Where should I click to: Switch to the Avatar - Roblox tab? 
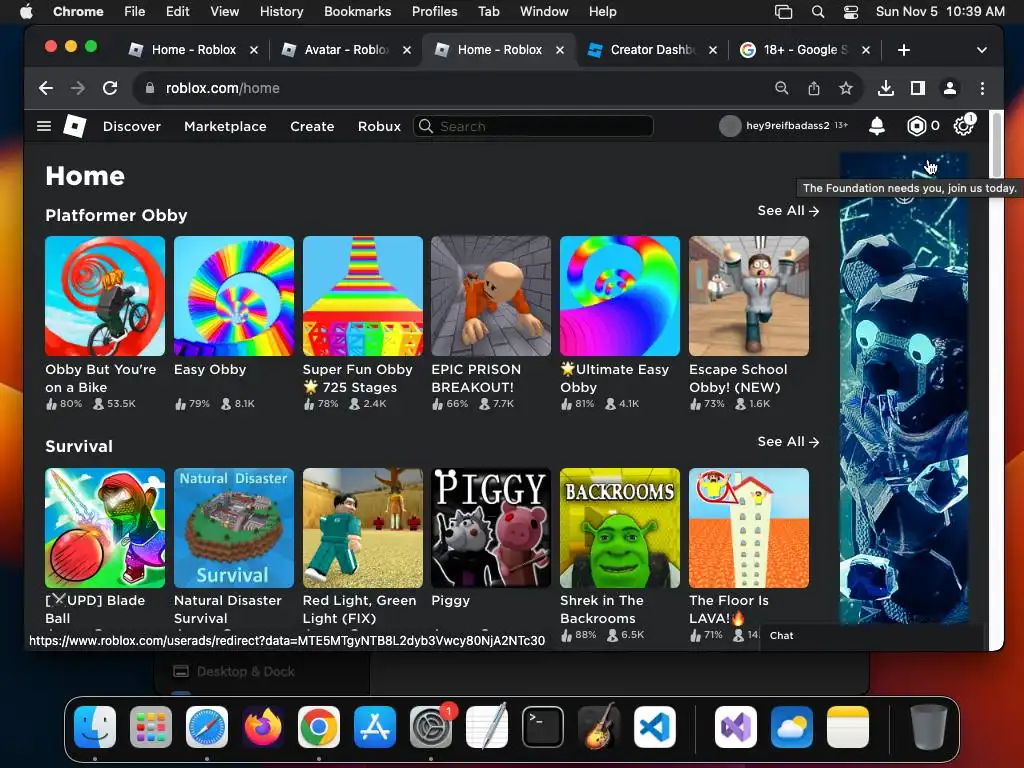[x=346, y=50]
